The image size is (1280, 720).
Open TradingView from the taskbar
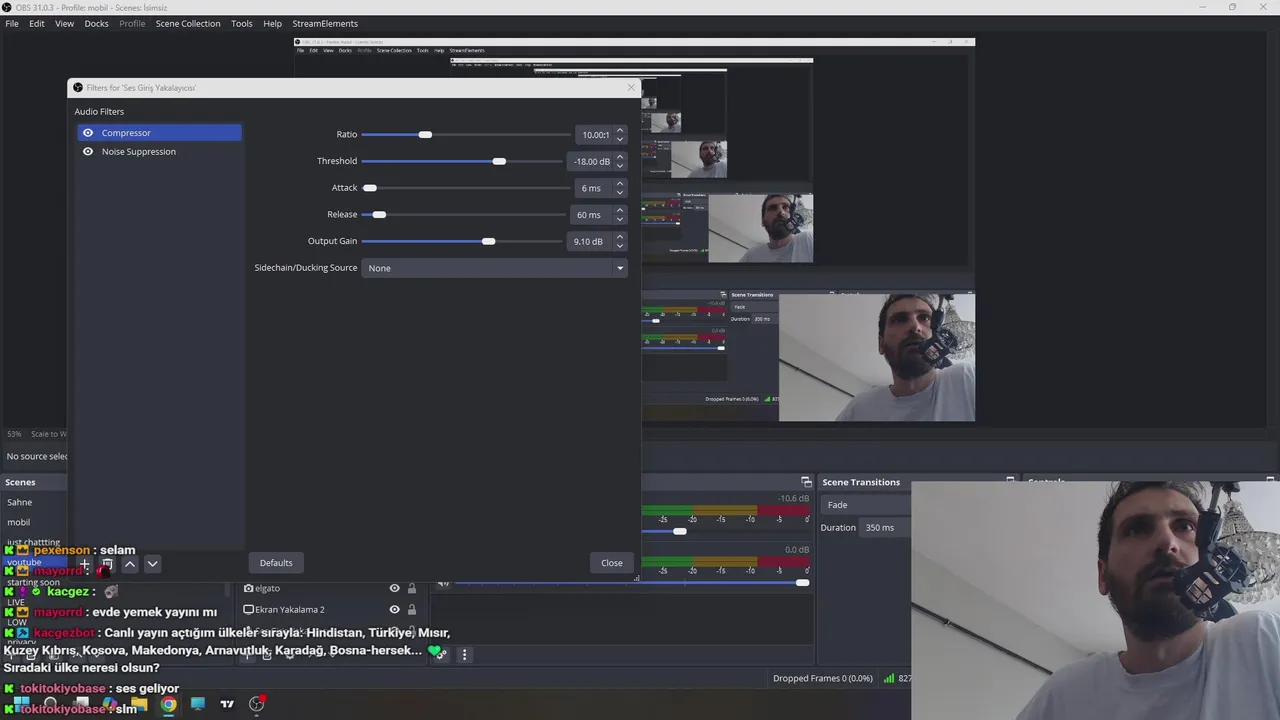point(227,704)
